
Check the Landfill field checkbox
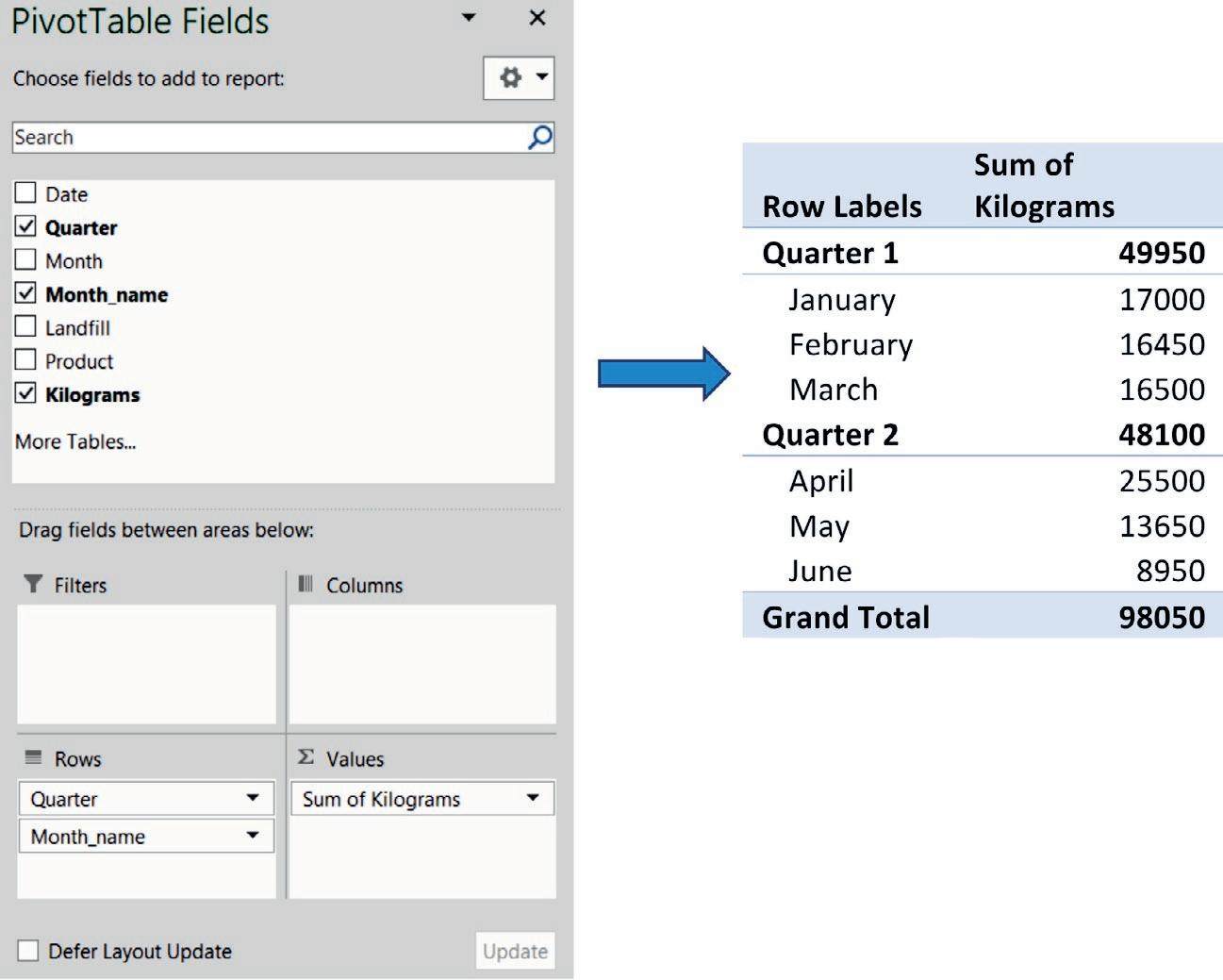click(x=25, y=326)
